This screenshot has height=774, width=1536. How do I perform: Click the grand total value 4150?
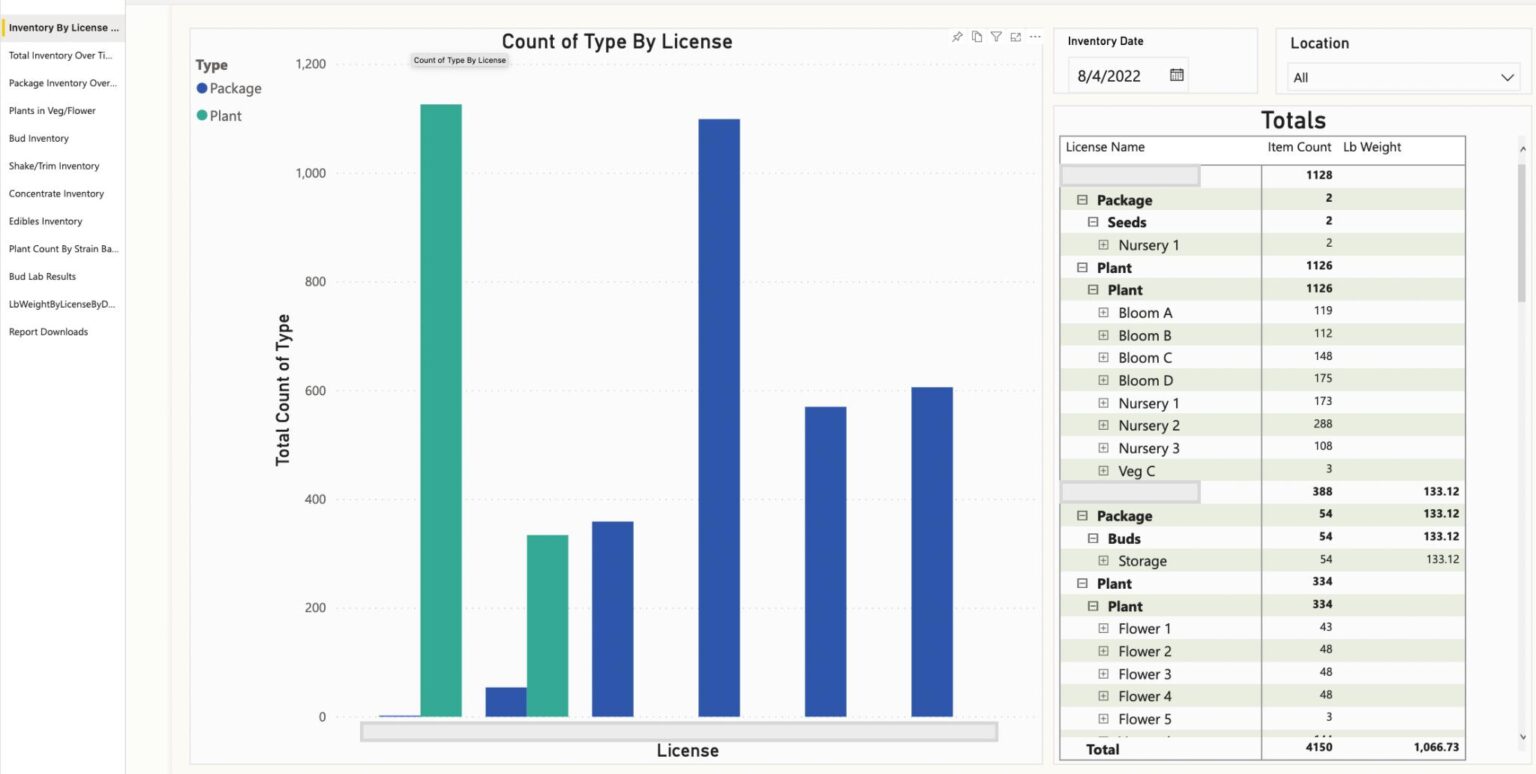(x=1318, y=748)
